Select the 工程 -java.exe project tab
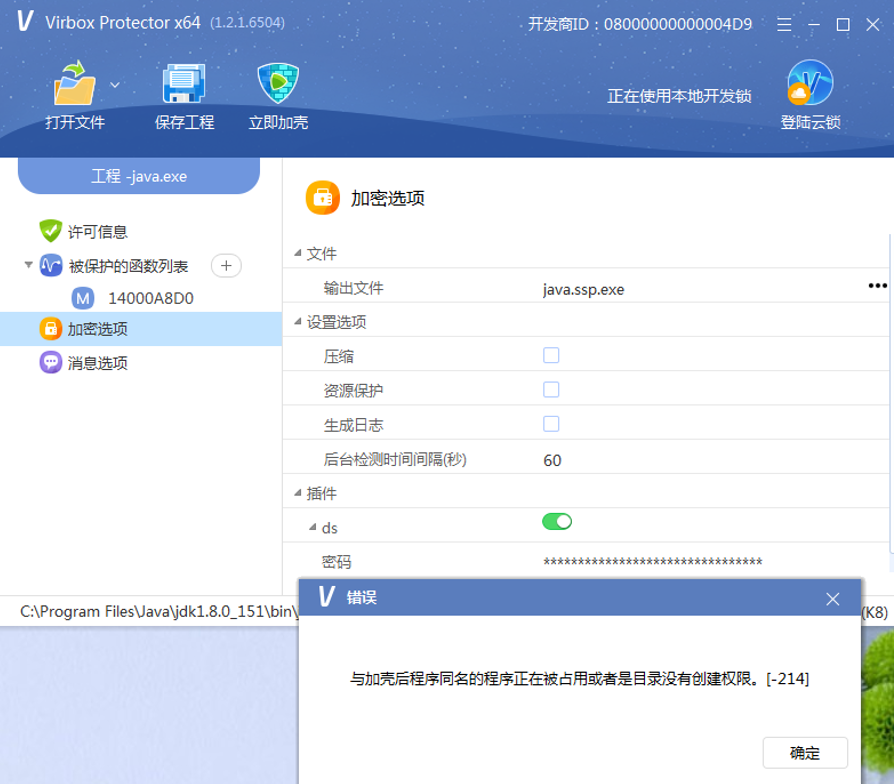The width and height of the screenshot is (894, 784). pos(139,176)
